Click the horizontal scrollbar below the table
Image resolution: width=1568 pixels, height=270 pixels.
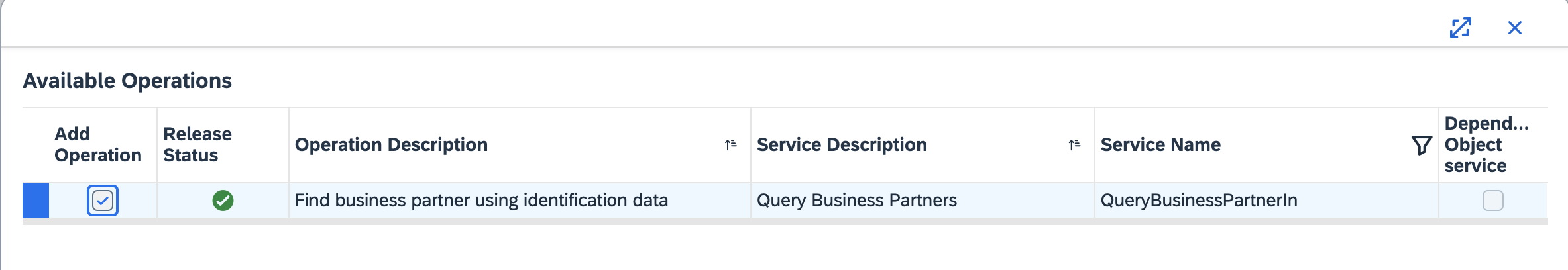click(785, 222)
